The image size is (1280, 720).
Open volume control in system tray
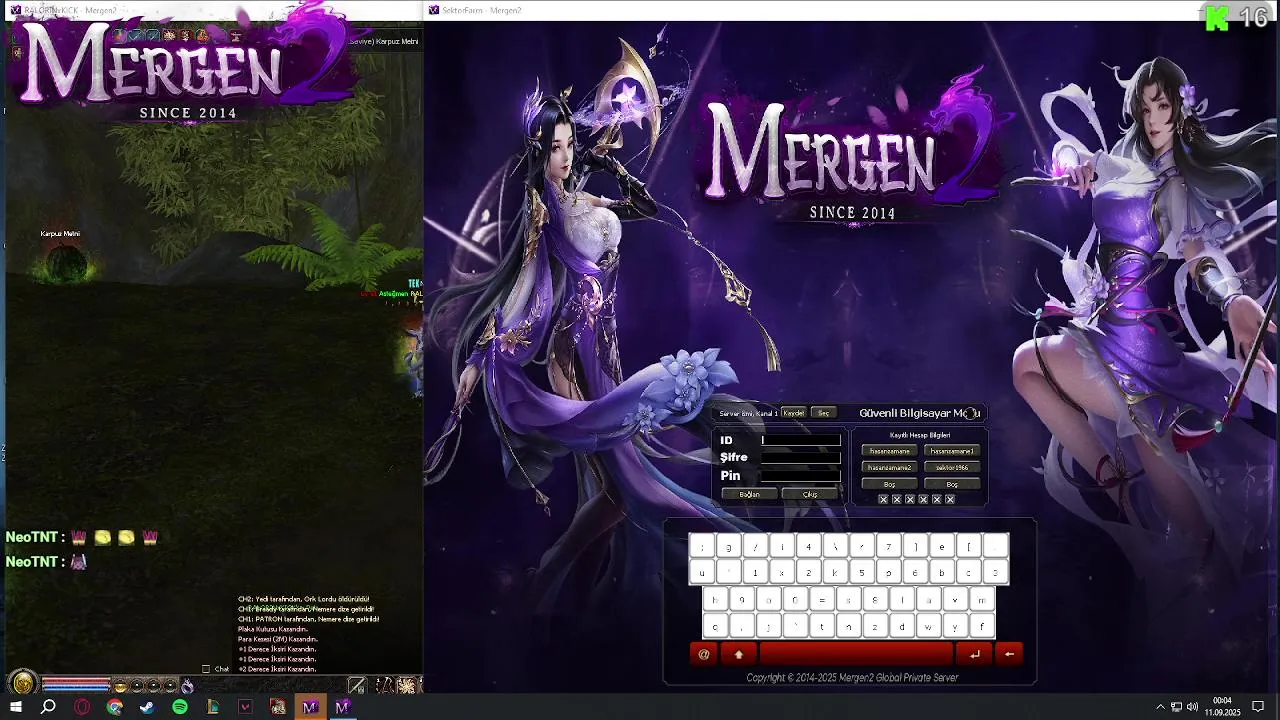click(1192, 707)
